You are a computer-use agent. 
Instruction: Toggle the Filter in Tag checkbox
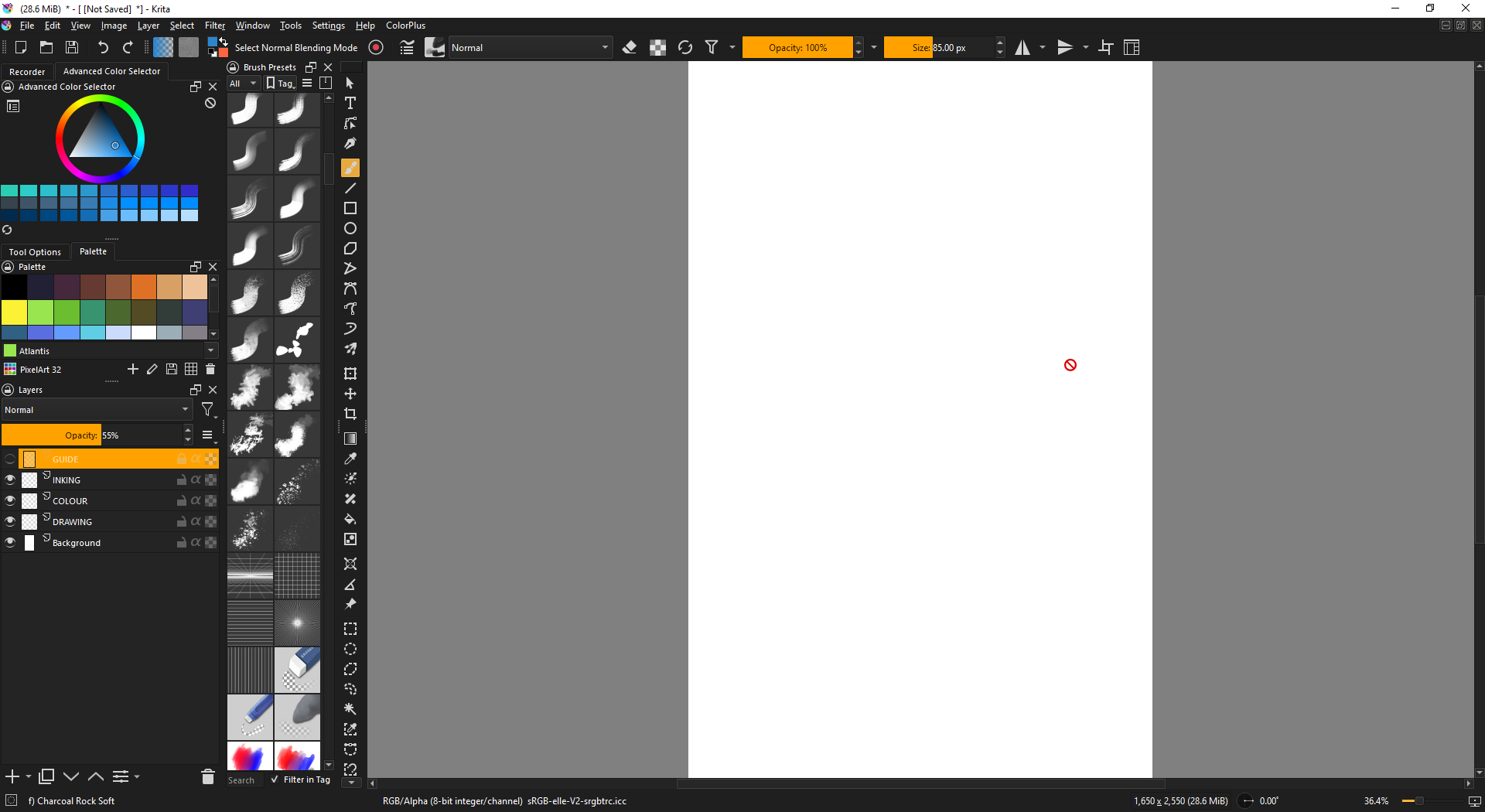click(x=275, y=780)
